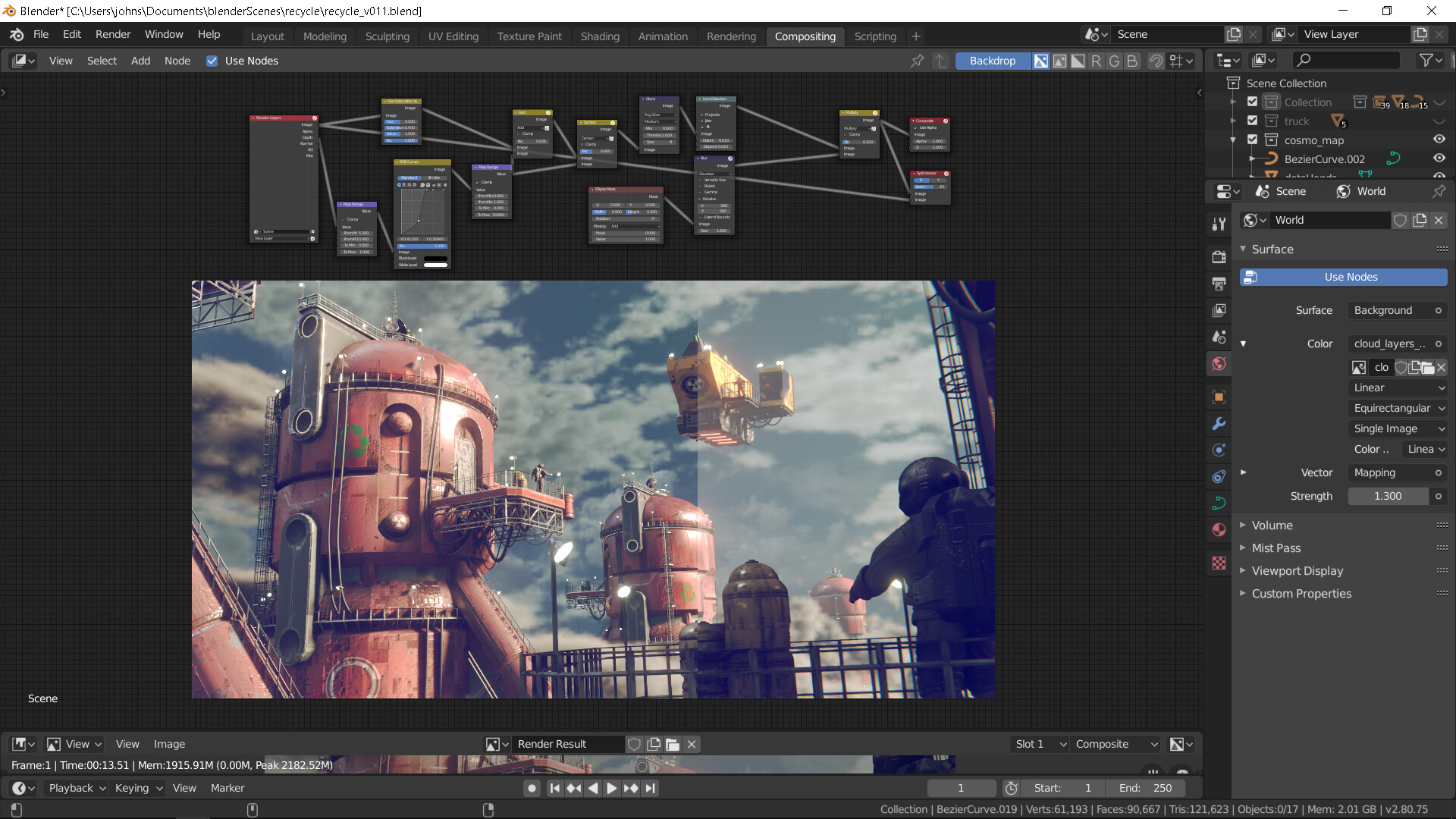The width and height of the screenshot is (1456, 819).
Task: Toggle visibility of cosmo_map collection
Action: (1439, 140)
